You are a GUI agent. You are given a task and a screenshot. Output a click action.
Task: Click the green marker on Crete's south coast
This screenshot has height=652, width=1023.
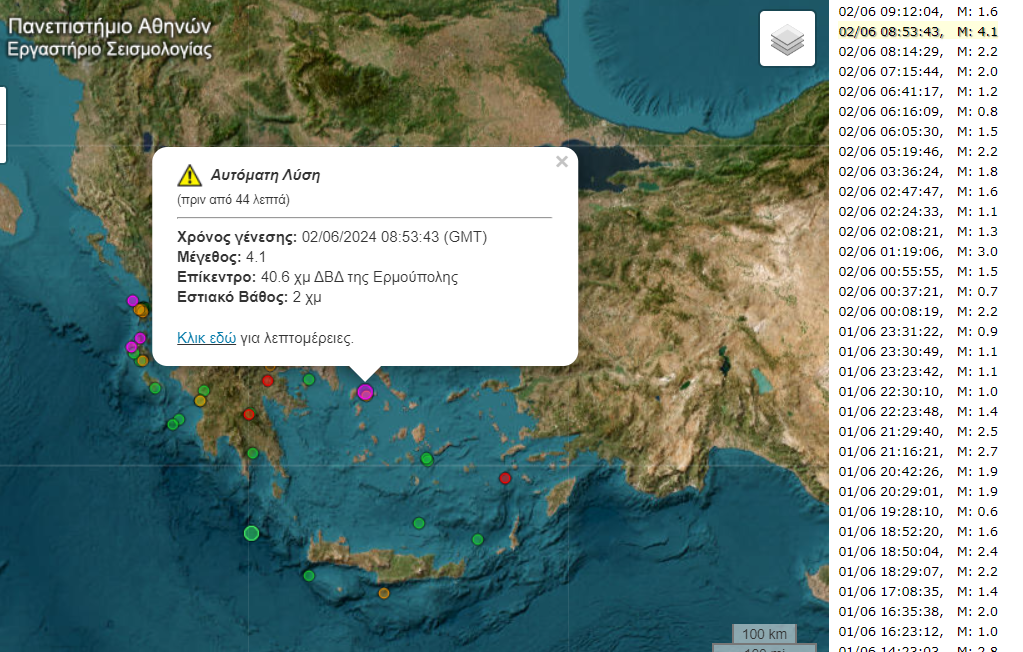307,575
